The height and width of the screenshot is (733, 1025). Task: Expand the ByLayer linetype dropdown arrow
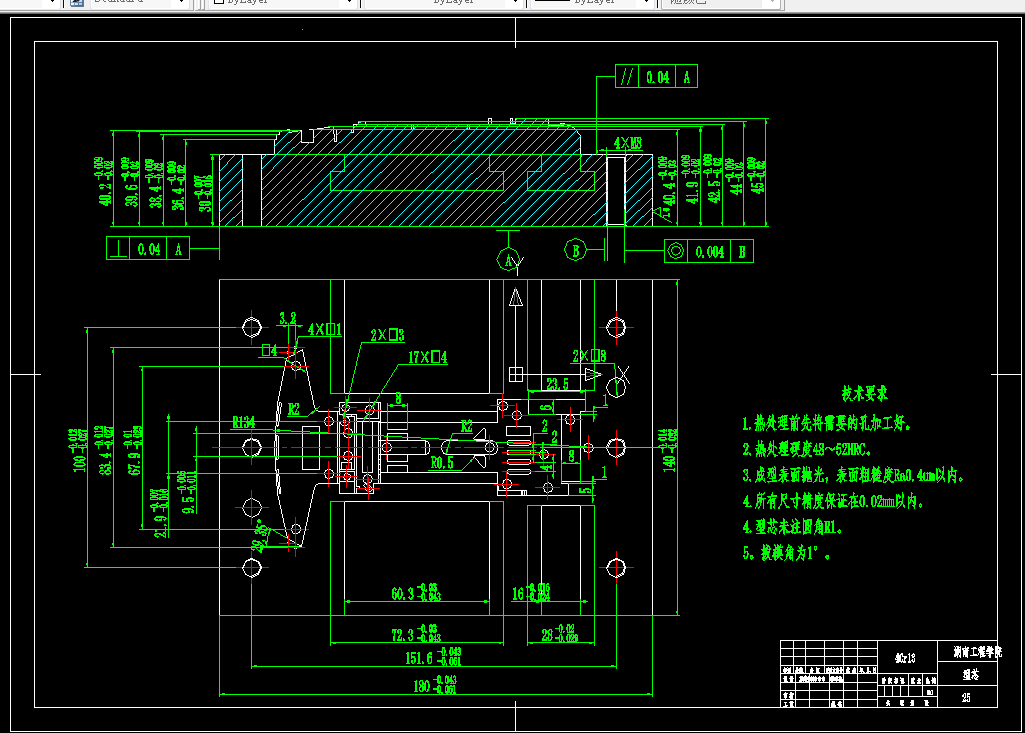[x=514, y=3]
